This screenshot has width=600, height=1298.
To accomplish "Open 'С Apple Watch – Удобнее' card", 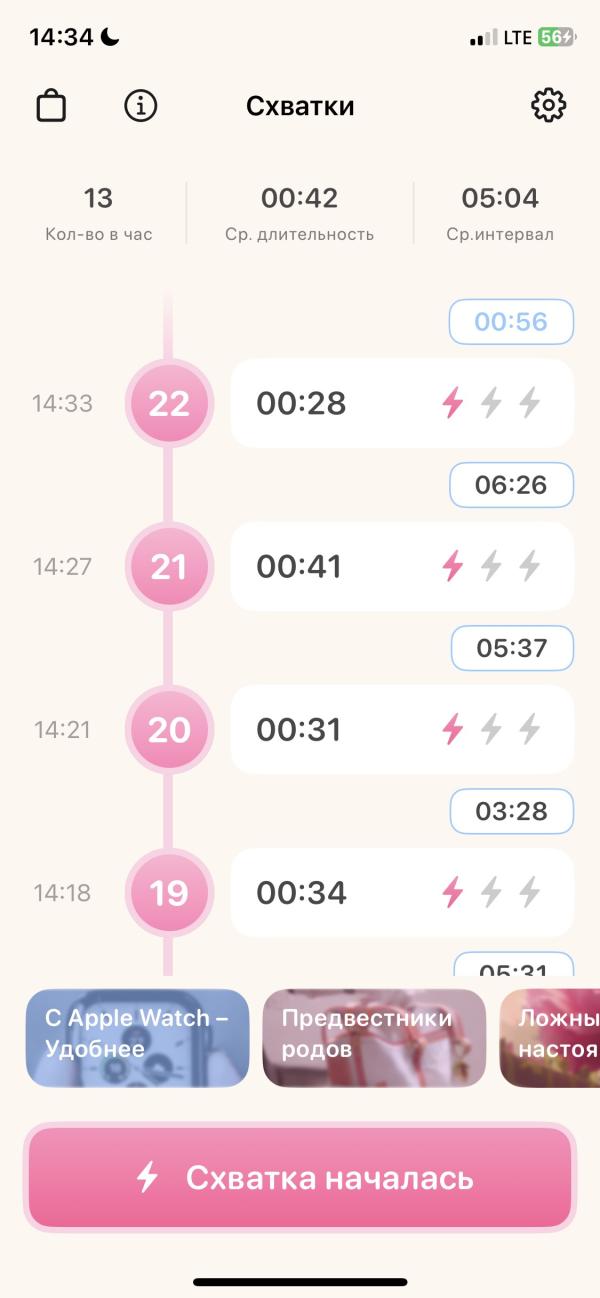I will coord(137,1038).
